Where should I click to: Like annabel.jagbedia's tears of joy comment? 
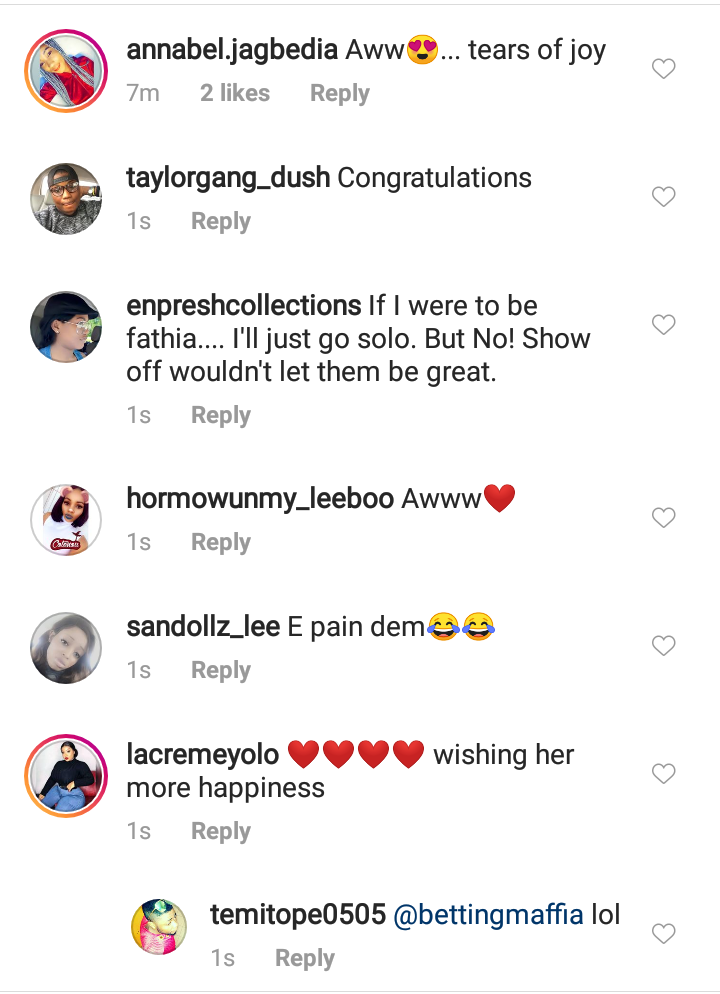coord(663,69)
